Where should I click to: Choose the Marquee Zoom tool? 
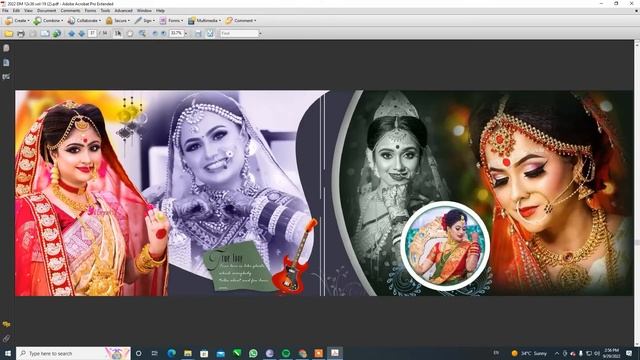(x=142, y=33)
